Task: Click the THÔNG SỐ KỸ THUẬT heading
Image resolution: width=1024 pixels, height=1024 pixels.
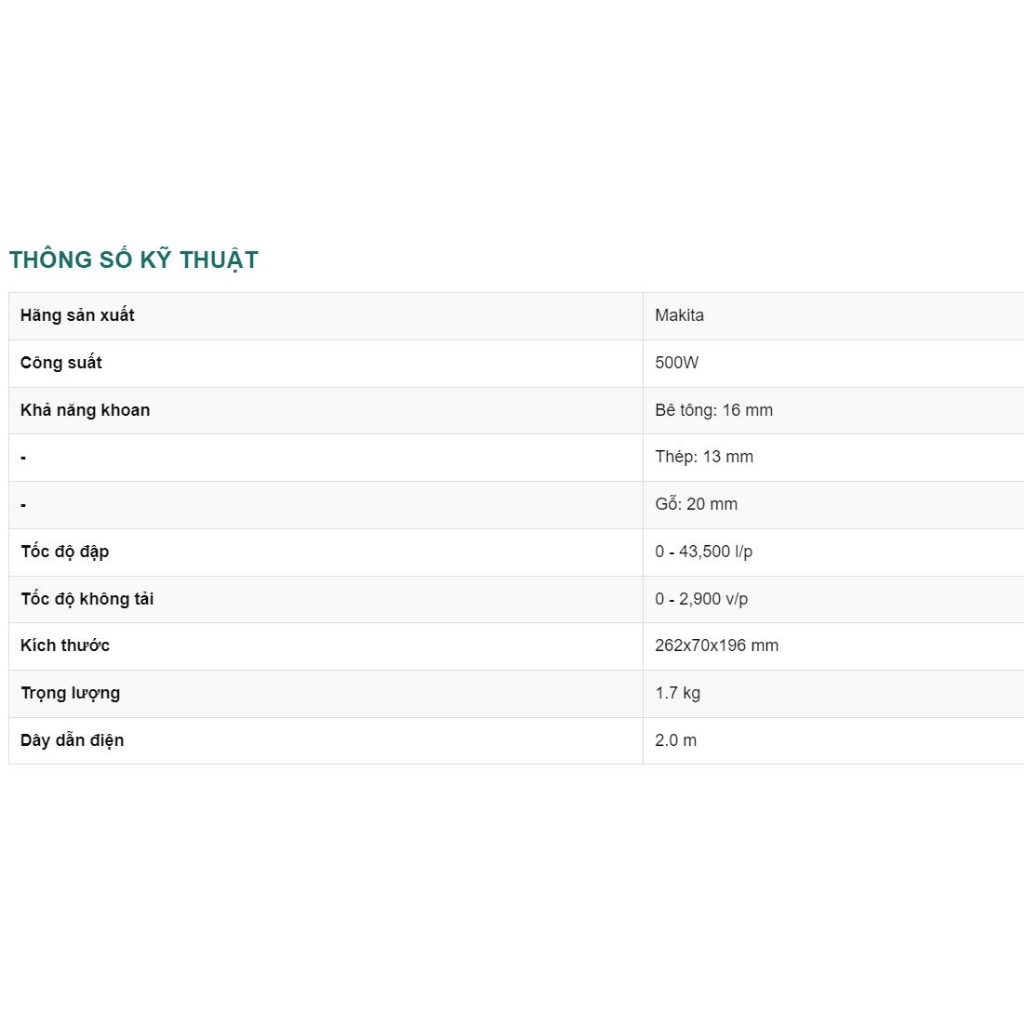Action: tap(134, 260)
